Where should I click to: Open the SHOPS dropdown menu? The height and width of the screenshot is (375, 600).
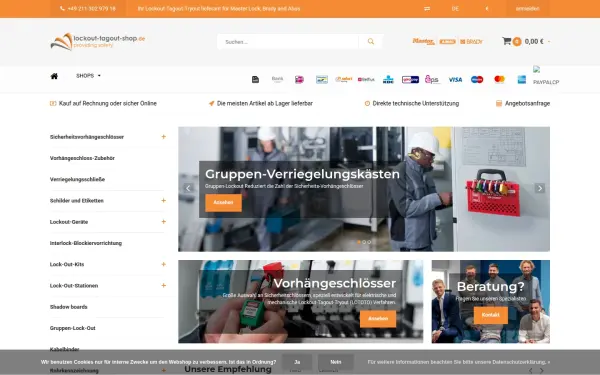pyautogui.click(x=88, y=76)
